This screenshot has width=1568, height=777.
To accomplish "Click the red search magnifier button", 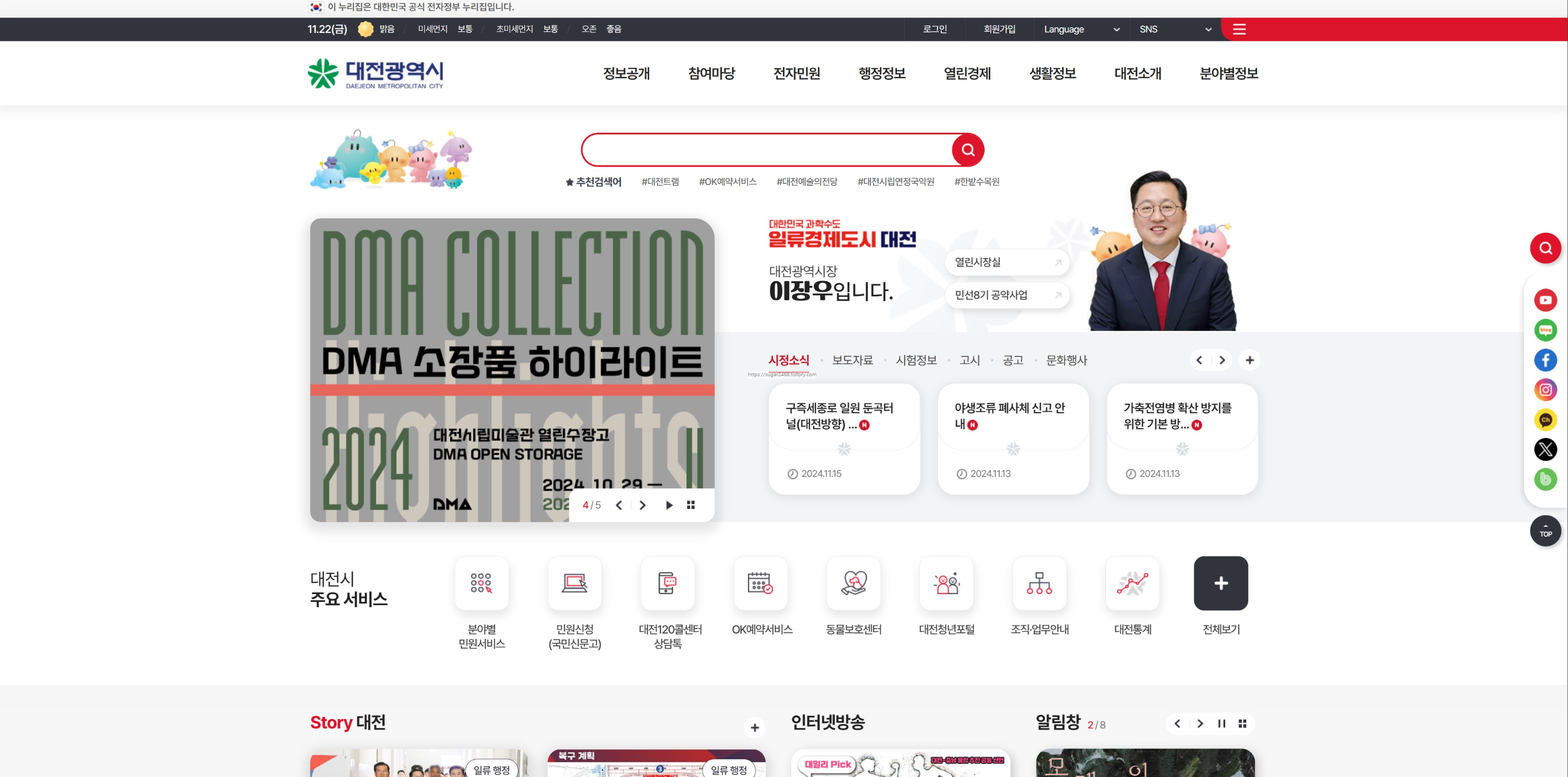I will point(968,149).
